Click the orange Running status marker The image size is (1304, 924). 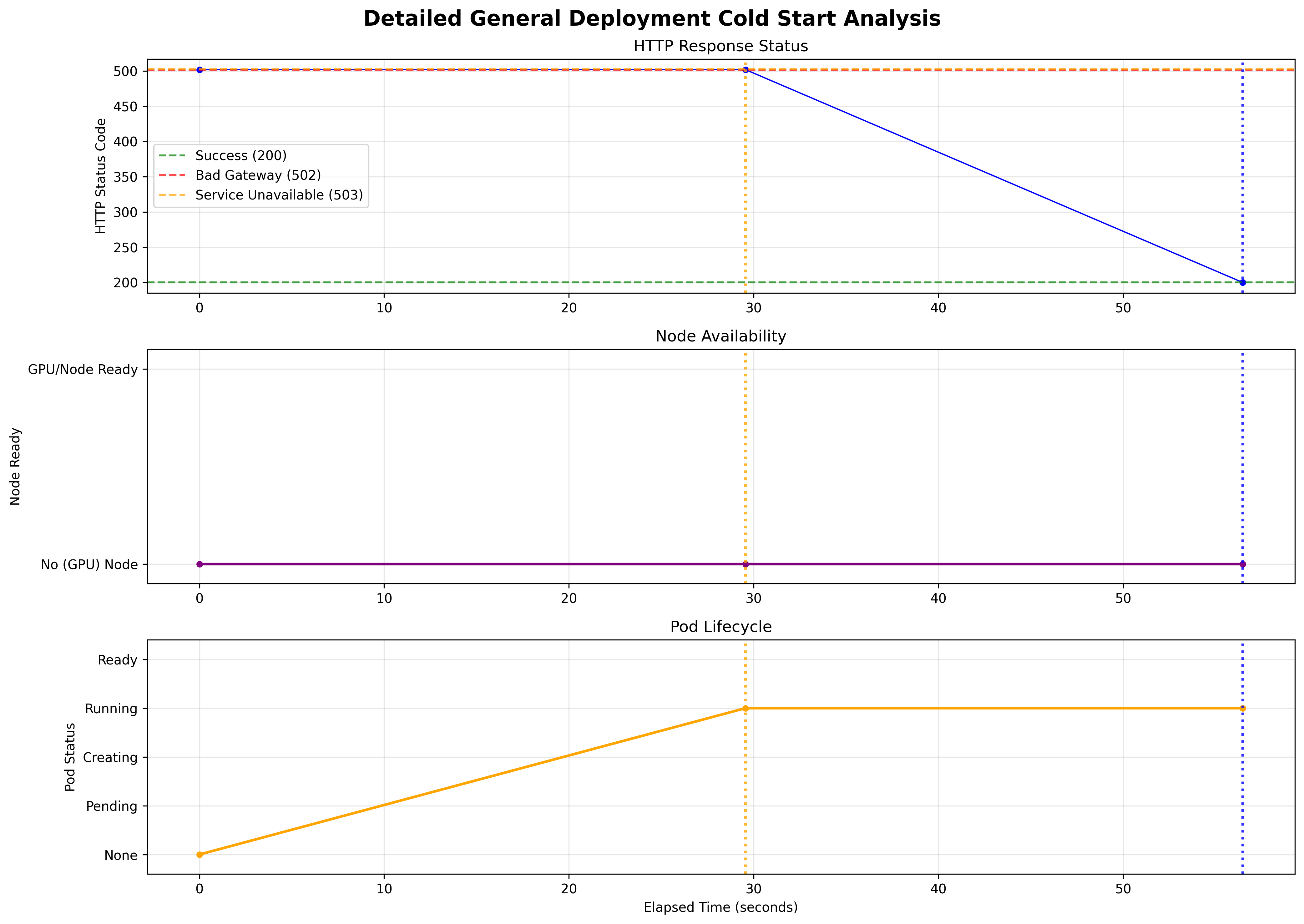click(745, 709)
